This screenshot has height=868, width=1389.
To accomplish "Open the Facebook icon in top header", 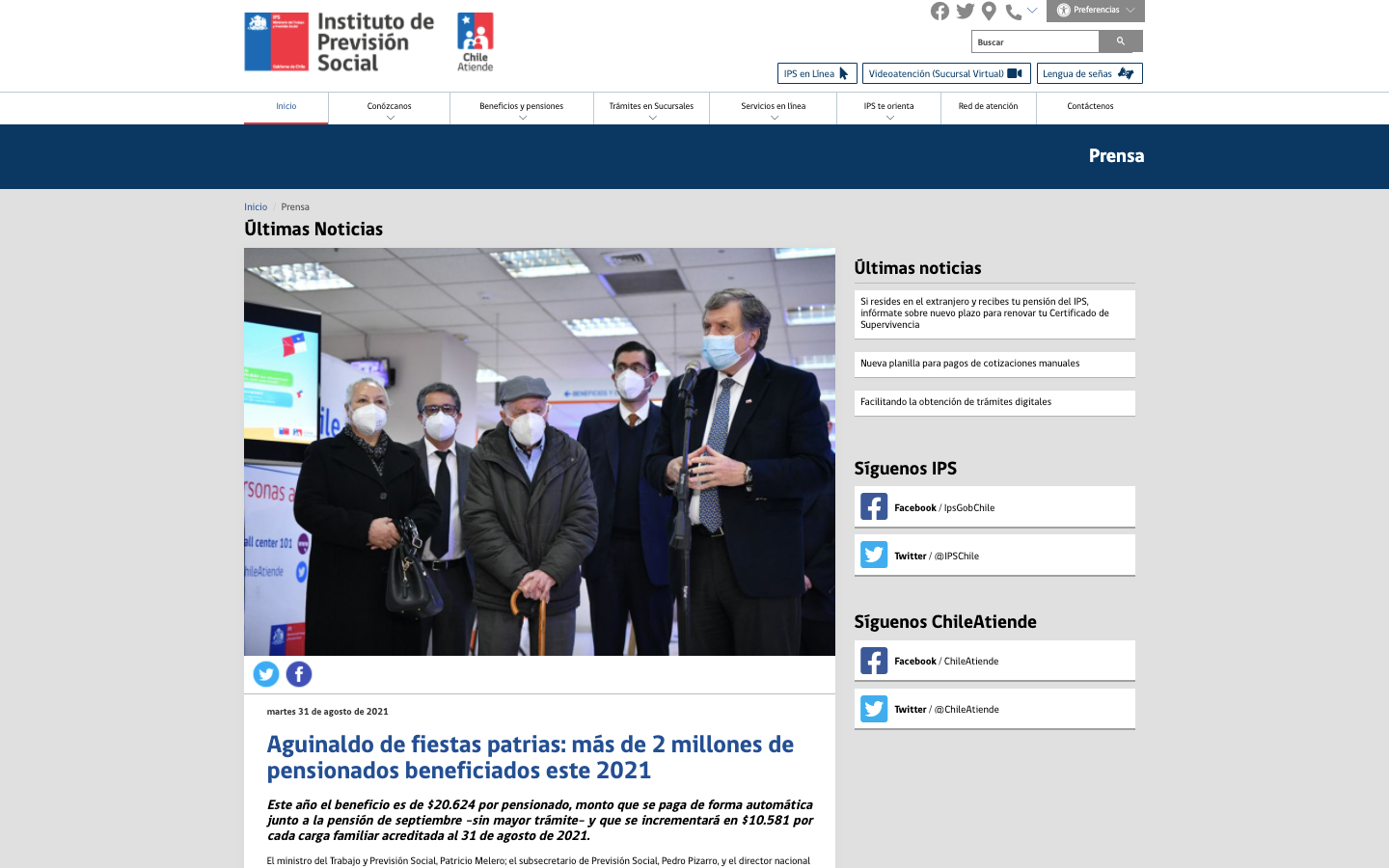I will click(940, 11).
